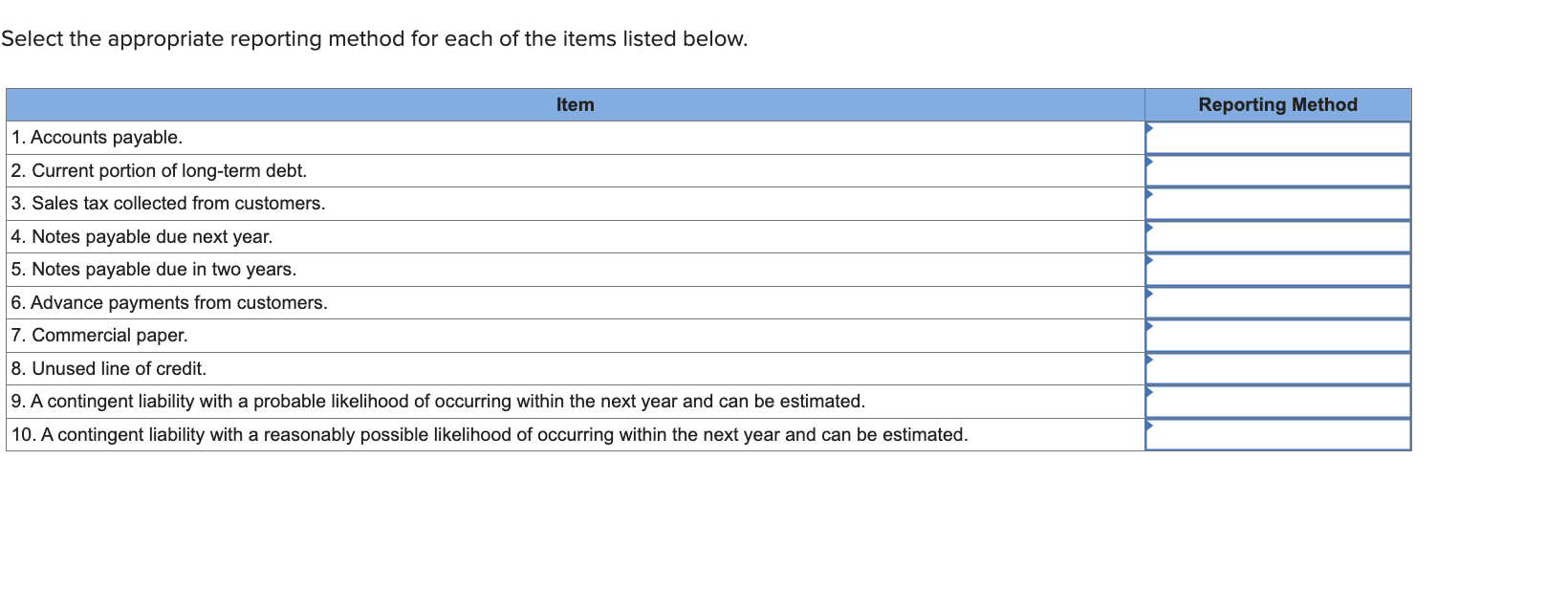This screenshot has width=1568, height=591.
Task: Select the Item column header
Action: pyautogui.click(x=575, y=104)
